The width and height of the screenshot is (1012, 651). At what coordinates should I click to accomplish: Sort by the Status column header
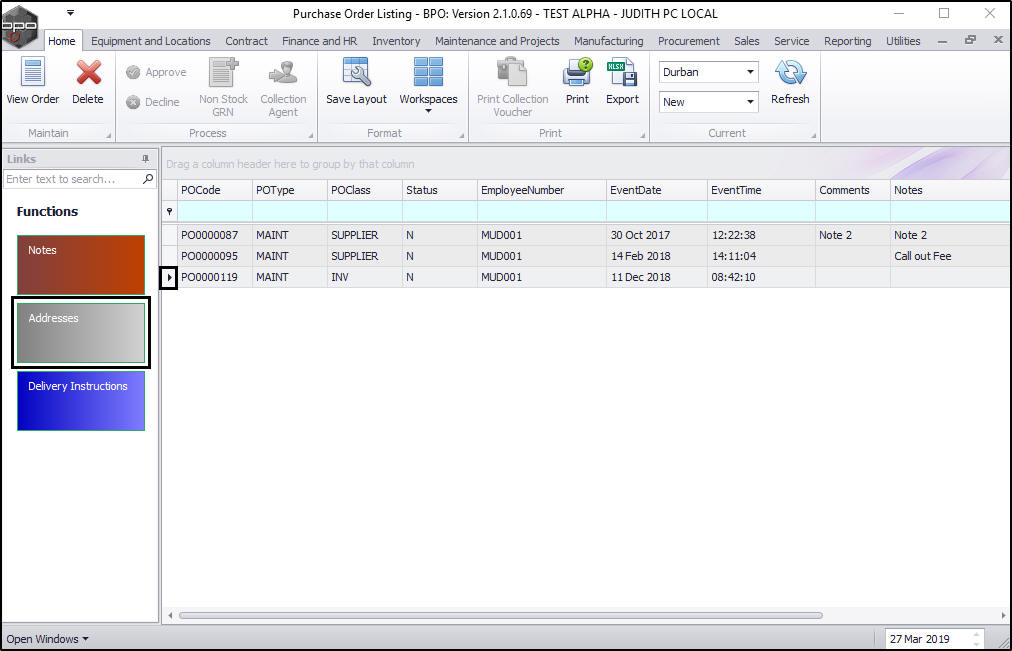click(x=440, y=190)
